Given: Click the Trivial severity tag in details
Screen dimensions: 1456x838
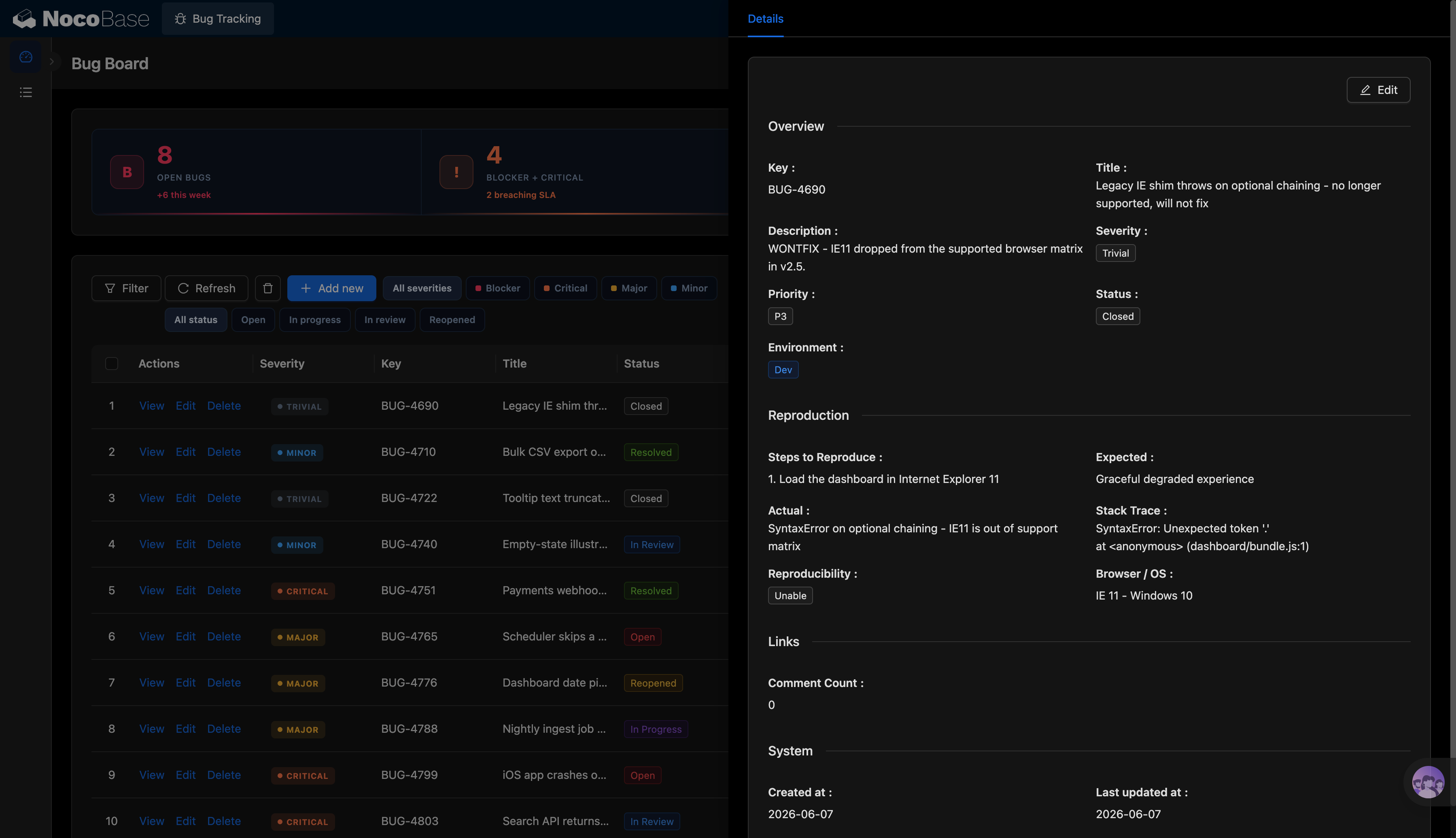Looking at the screenshot, I should coord(1115,253).
